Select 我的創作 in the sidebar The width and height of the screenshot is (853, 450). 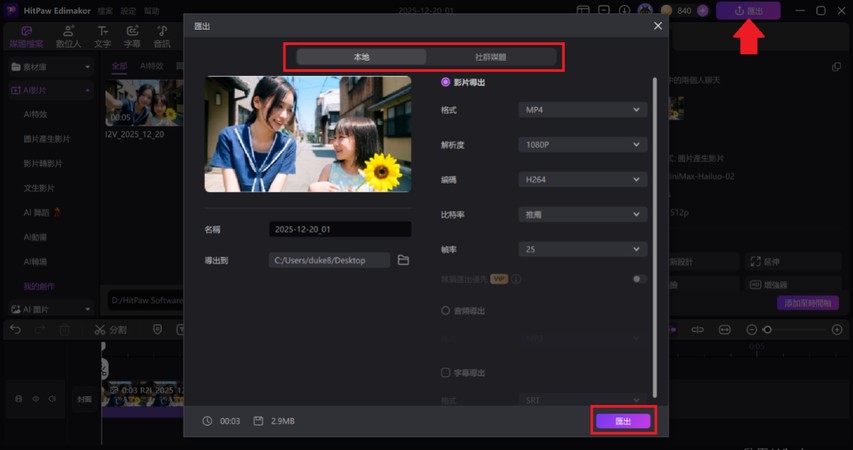coord(39,286)
